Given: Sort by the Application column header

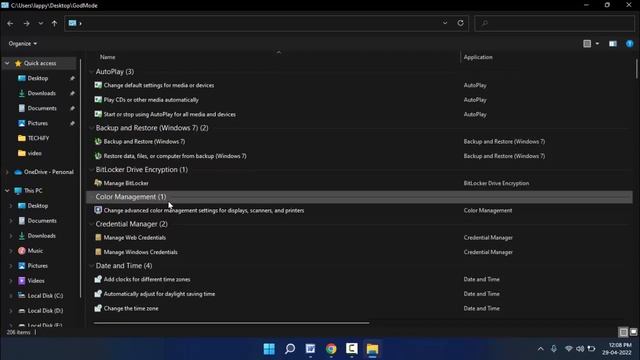Looking at the screenshot, I should (478, 57).
